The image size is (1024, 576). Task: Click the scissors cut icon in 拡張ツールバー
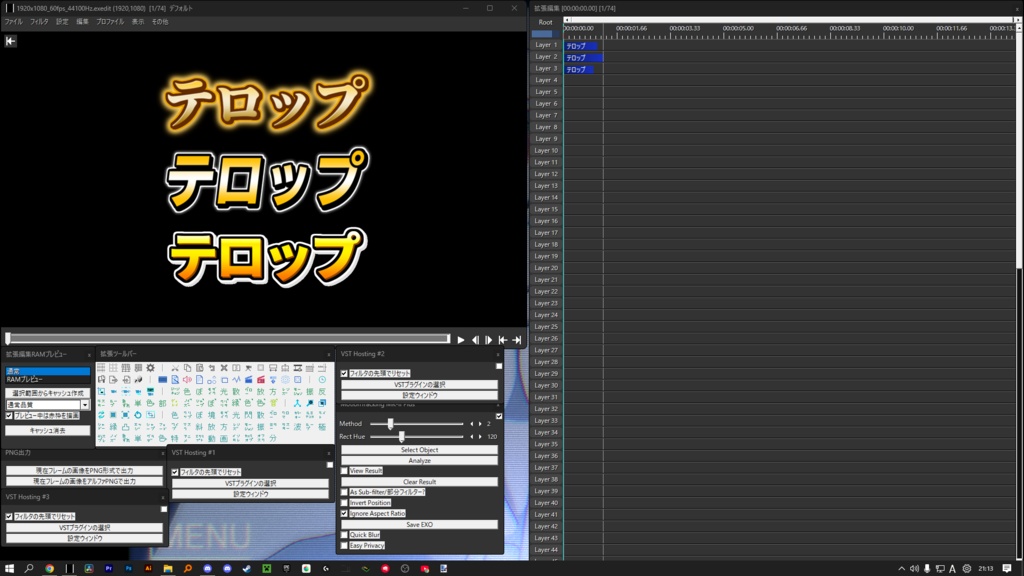pyautogui.click(x=175, y=368)
